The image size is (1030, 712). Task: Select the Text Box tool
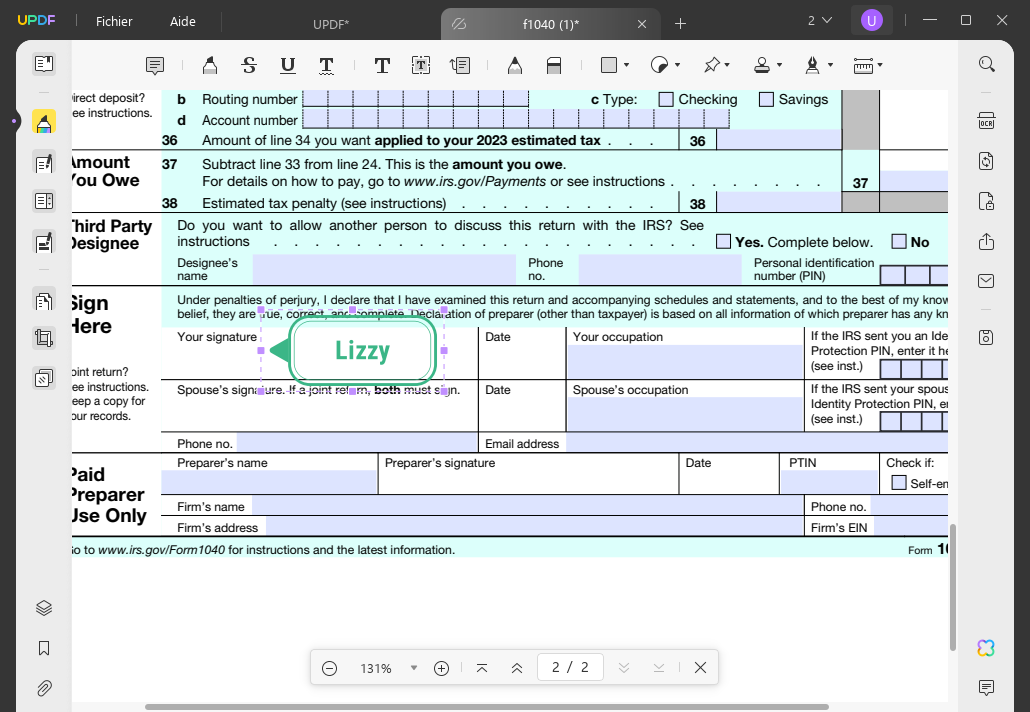420,65
